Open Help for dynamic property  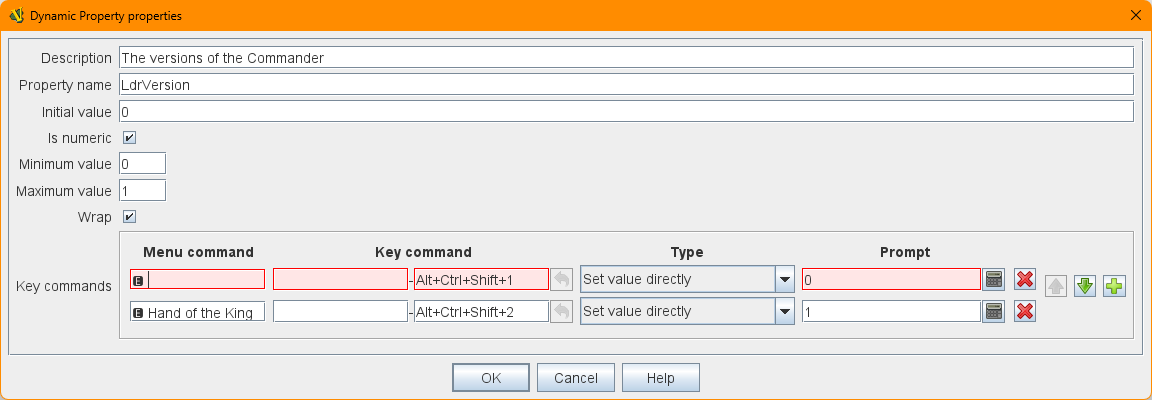coord(660,378)
